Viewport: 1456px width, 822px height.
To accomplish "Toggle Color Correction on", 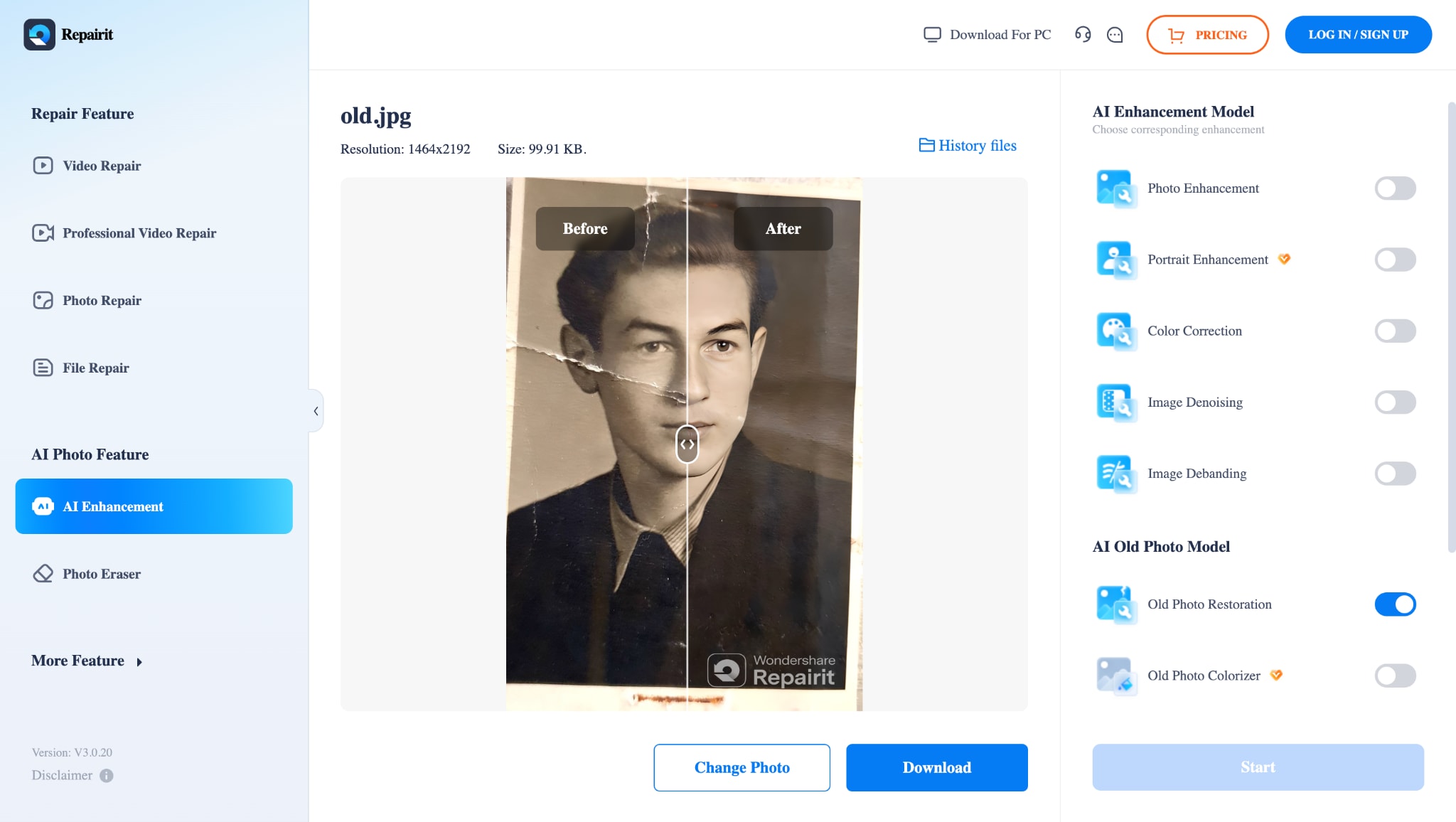I will click(x=1395, y=331).
